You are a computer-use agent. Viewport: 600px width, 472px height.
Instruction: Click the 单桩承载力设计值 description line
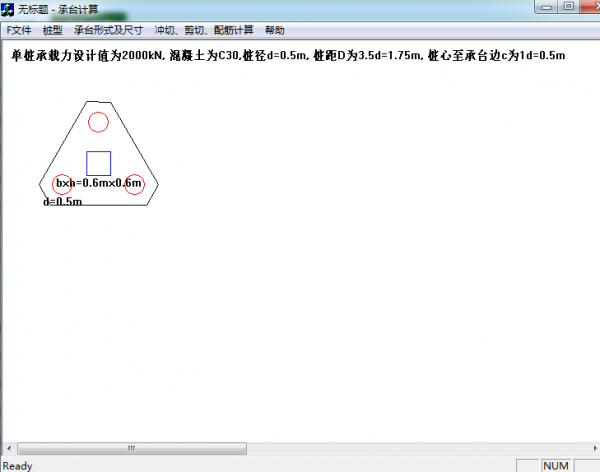[288, 56]
